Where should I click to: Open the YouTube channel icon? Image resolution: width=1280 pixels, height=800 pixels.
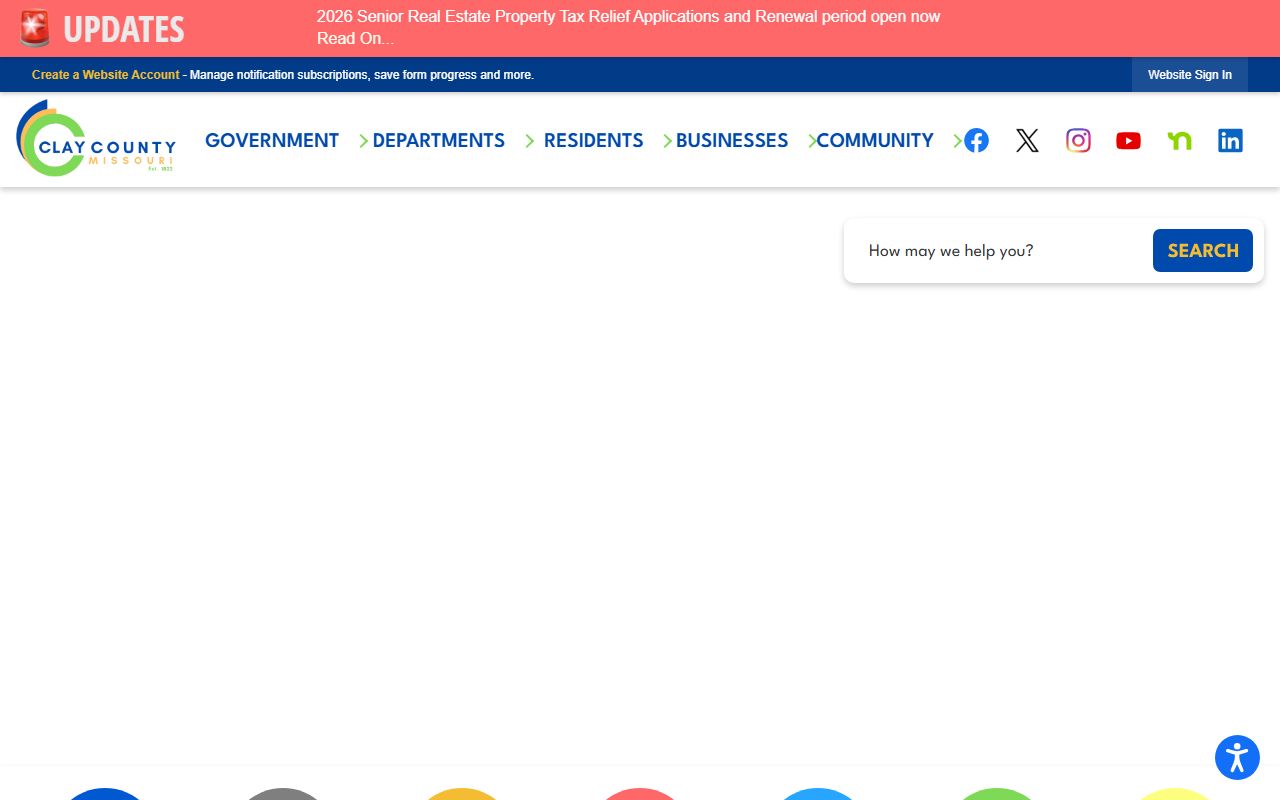tap(1129, 140)
